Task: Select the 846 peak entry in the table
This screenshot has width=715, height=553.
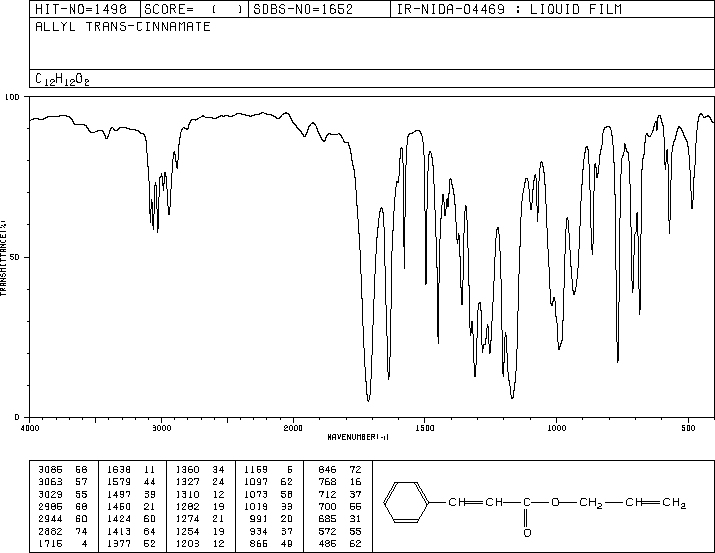Action: [x=340, y=469]
